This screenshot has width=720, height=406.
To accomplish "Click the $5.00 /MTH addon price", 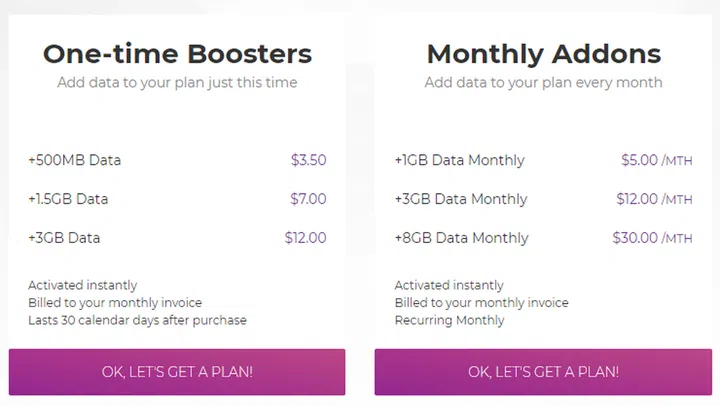I will click(656, 160).
